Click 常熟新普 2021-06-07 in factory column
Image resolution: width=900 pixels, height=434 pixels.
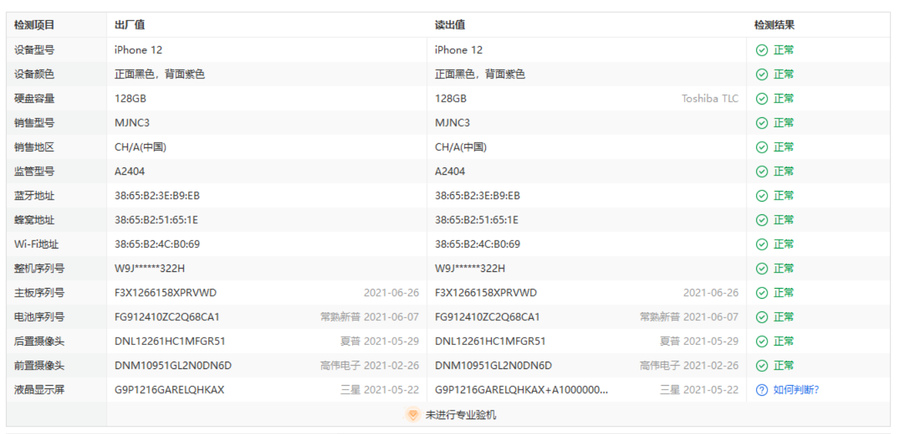pyautogui.click(x=370, y=317)
